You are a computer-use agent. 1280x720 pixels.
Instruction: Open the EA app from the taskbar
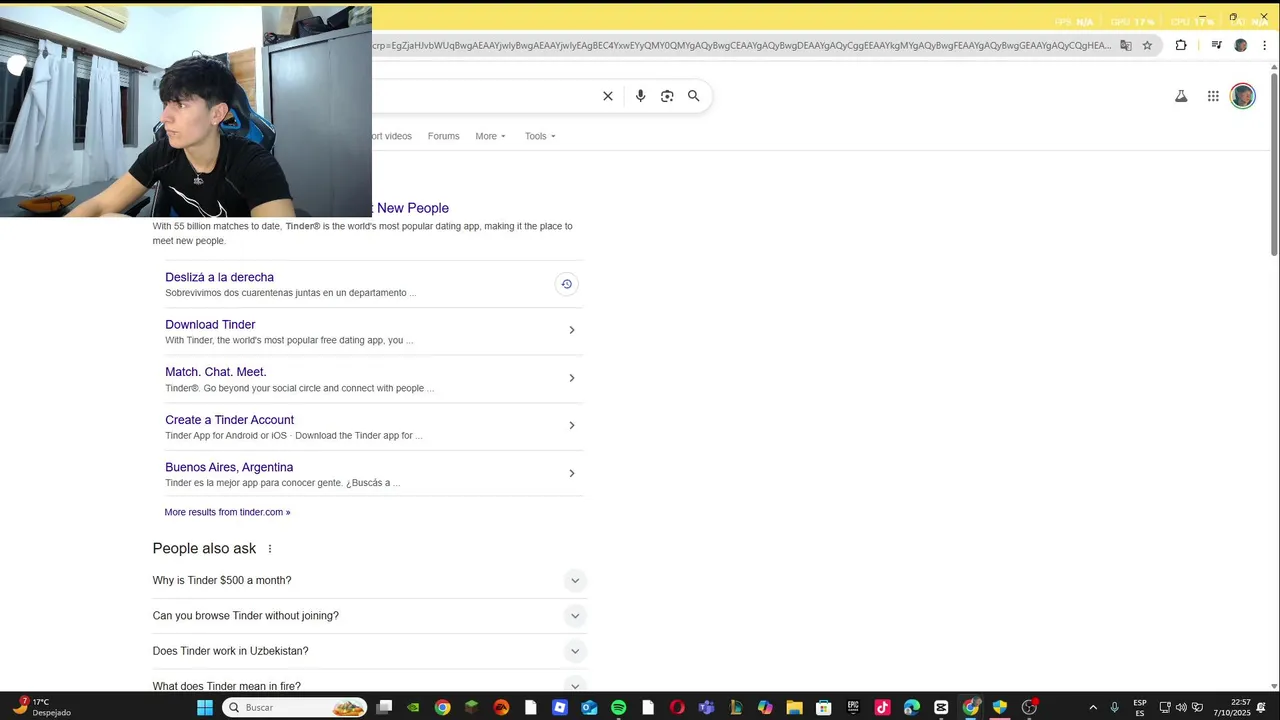(x=501, y=707)
